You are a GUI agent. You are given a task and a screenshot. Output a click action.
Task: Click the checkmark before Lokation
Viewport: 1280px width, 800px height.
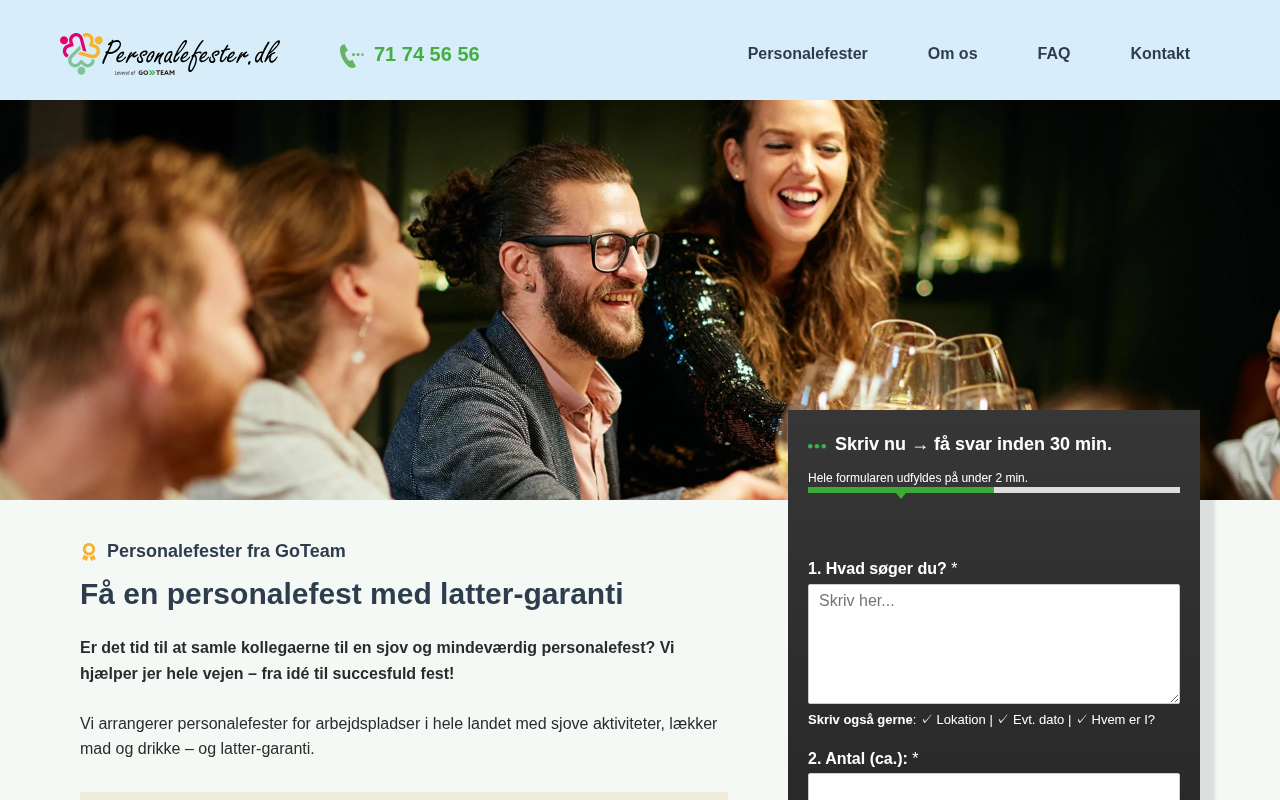pyautogui.click(x=927, y=720)
